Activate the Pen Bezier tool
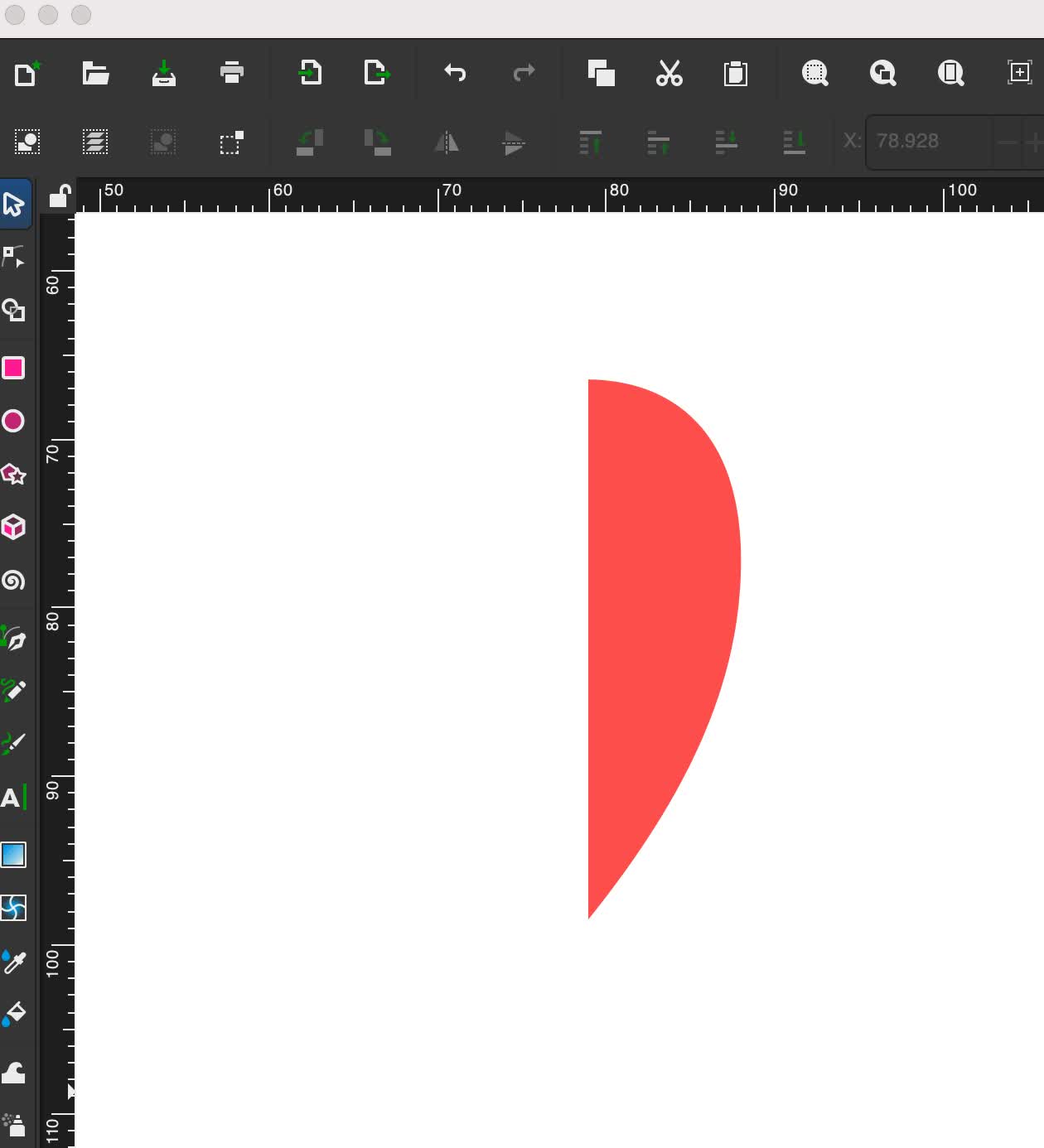Screen dimensions: 1044x1148 click(13, 639)
